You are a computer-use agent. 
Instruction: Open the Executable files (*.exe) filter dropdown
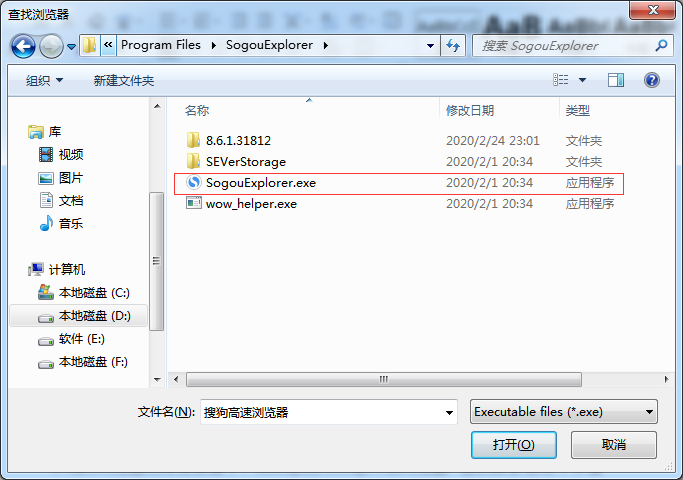coord(564,412)
